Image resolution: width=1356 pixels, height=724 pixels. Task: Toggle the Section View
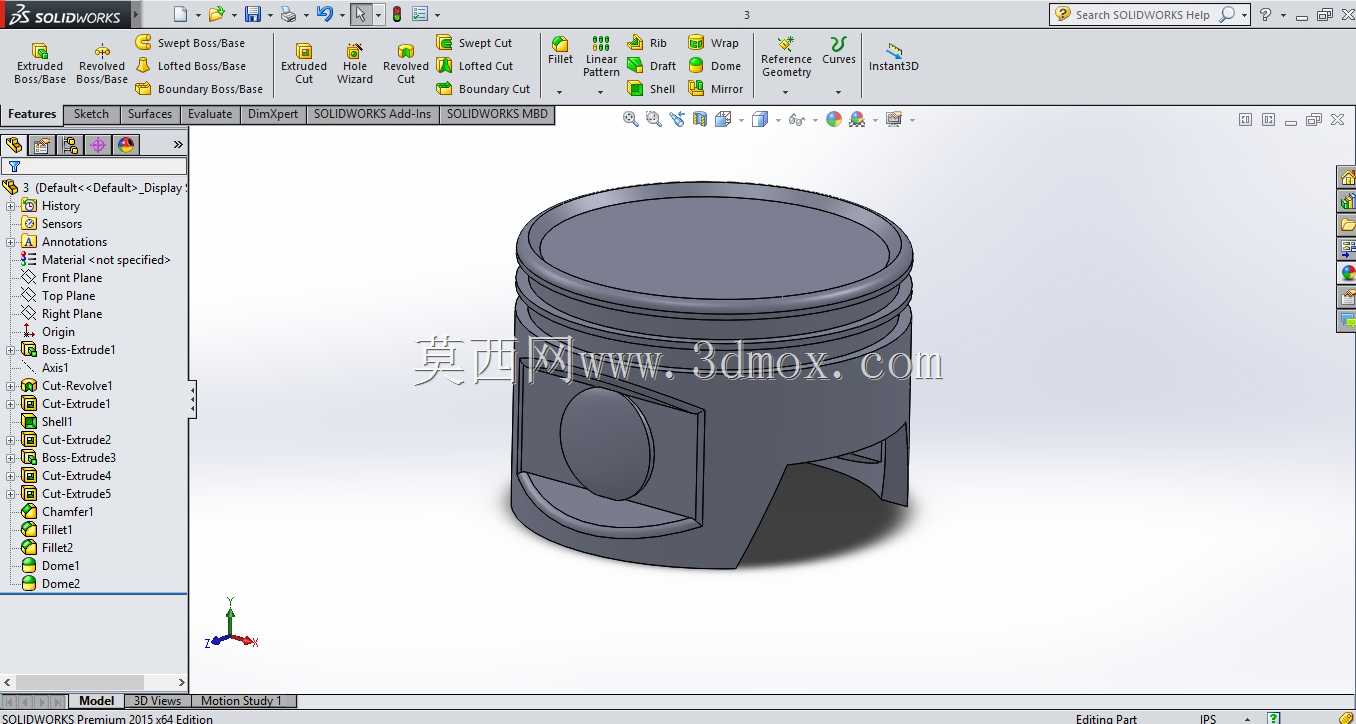[700, 119]
